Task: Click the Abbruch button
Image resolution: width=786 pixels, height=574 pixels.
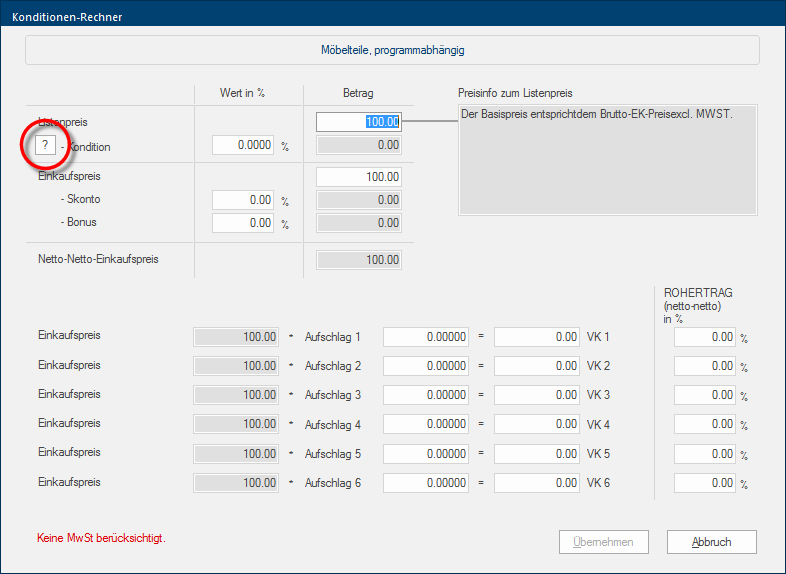Action: [712, 542]
